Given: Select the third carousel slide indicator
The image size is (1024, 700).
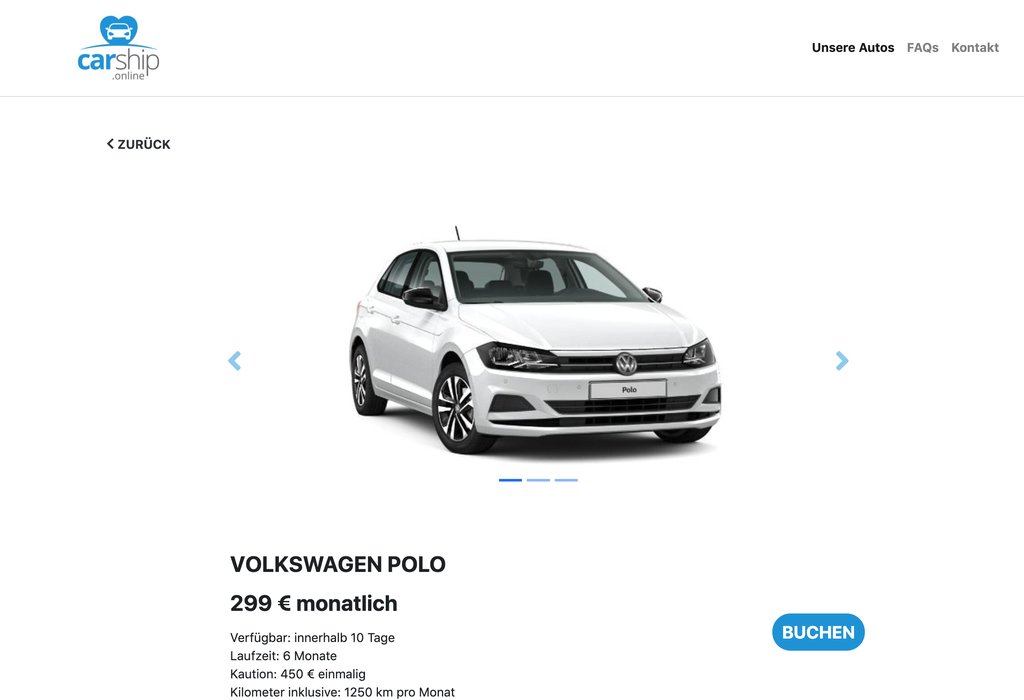Looking at the screenshot, I should click(566, 480).
